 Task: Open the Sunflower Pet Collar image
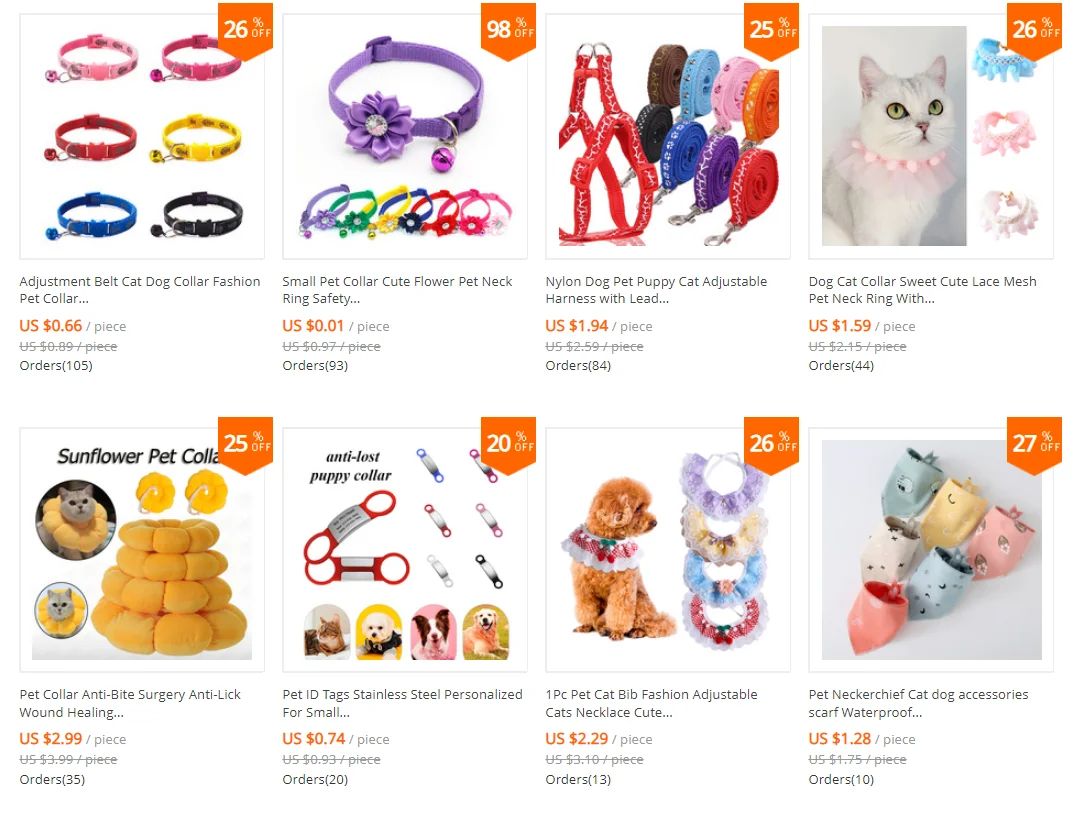tap(142, 550)
